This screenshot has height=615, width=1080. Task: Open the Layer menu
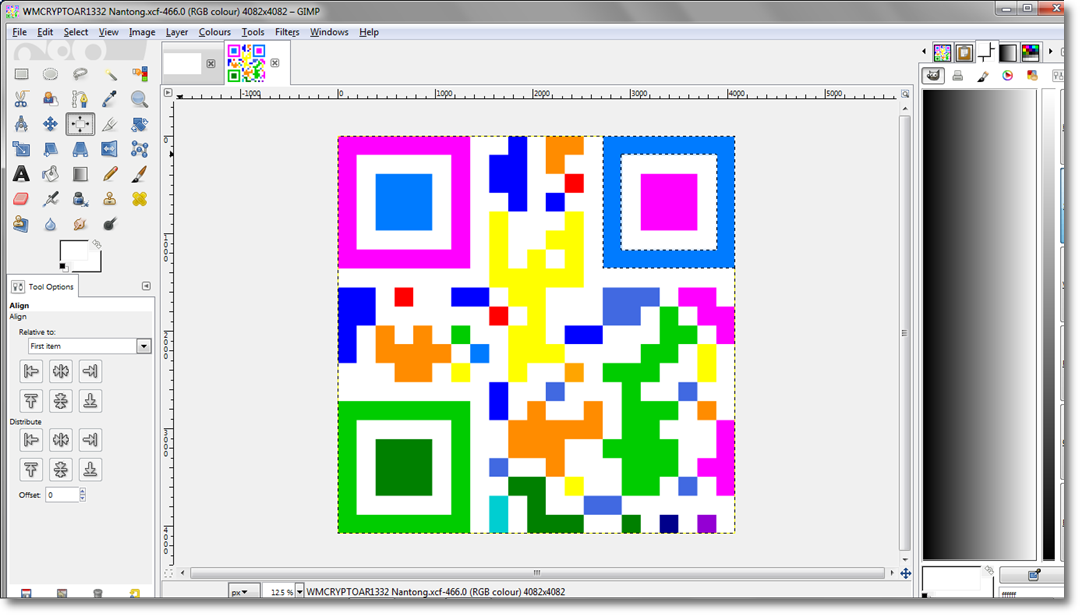[176, 32]
